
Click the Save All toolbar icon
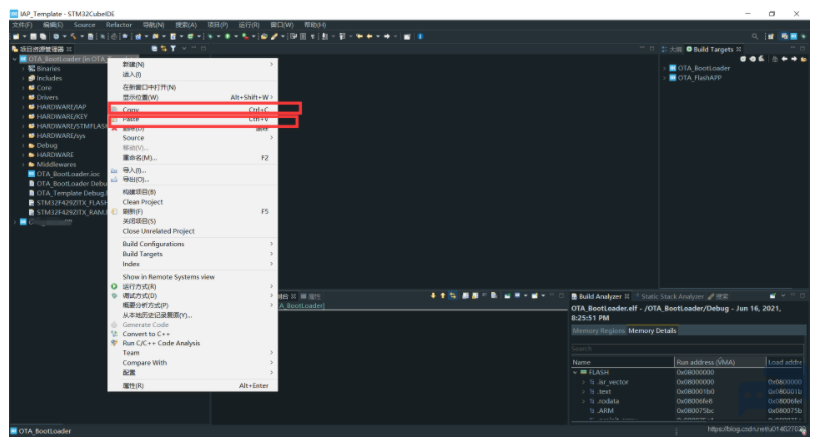pyautogui.click(x=43, y=36)
